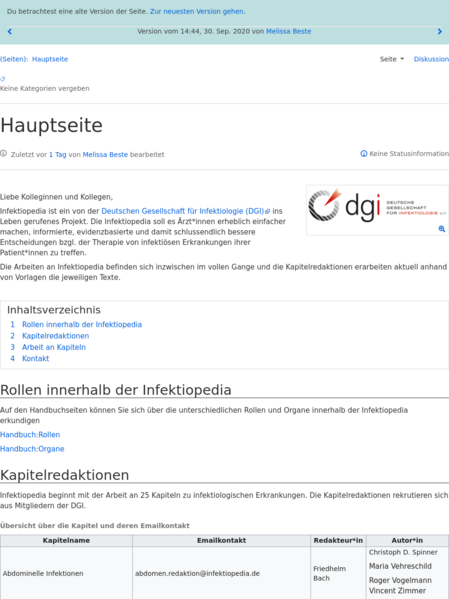
Task: Switch to the Diskussion tab
Action: [x=431, y=59]
